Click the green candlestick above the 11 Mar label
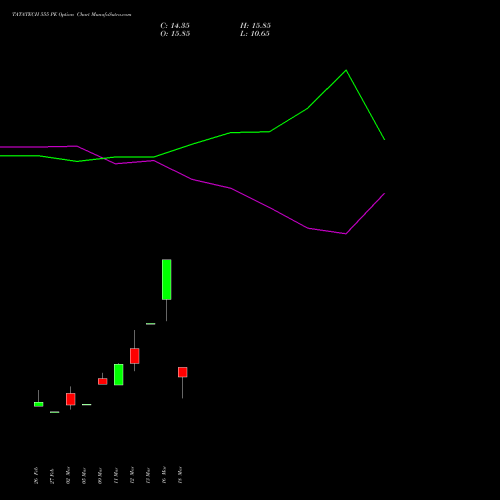The width and height of the screenshot is (500, 500). click(119, 374)
